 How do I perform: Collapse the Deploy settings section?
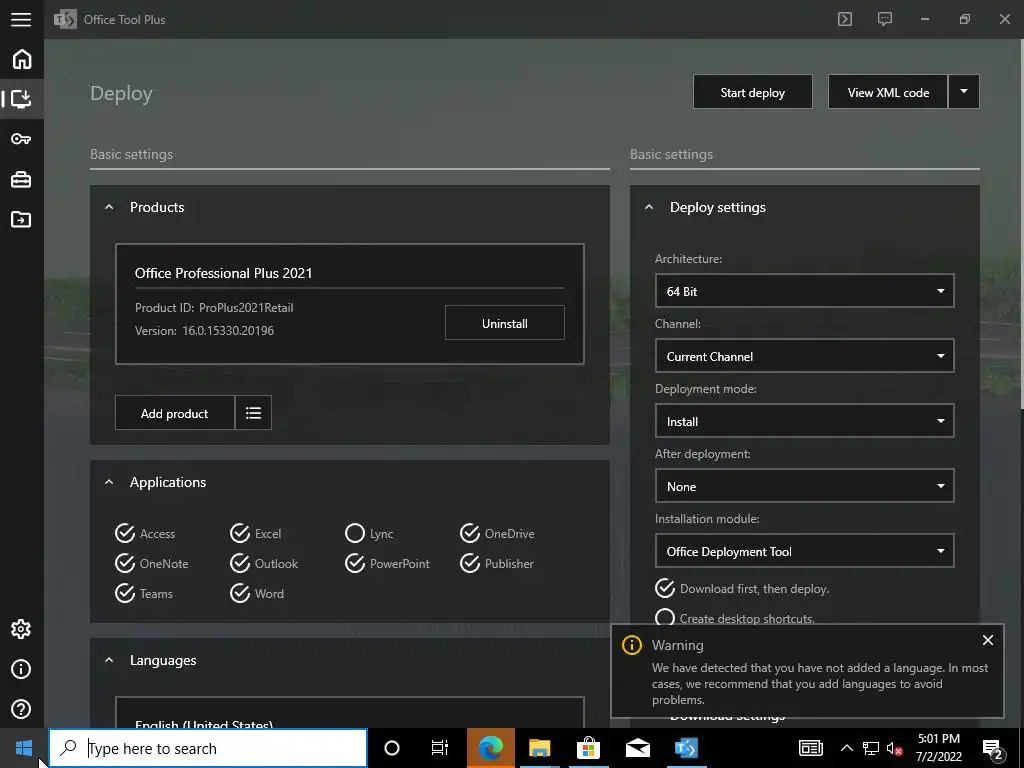click(648, 207)
